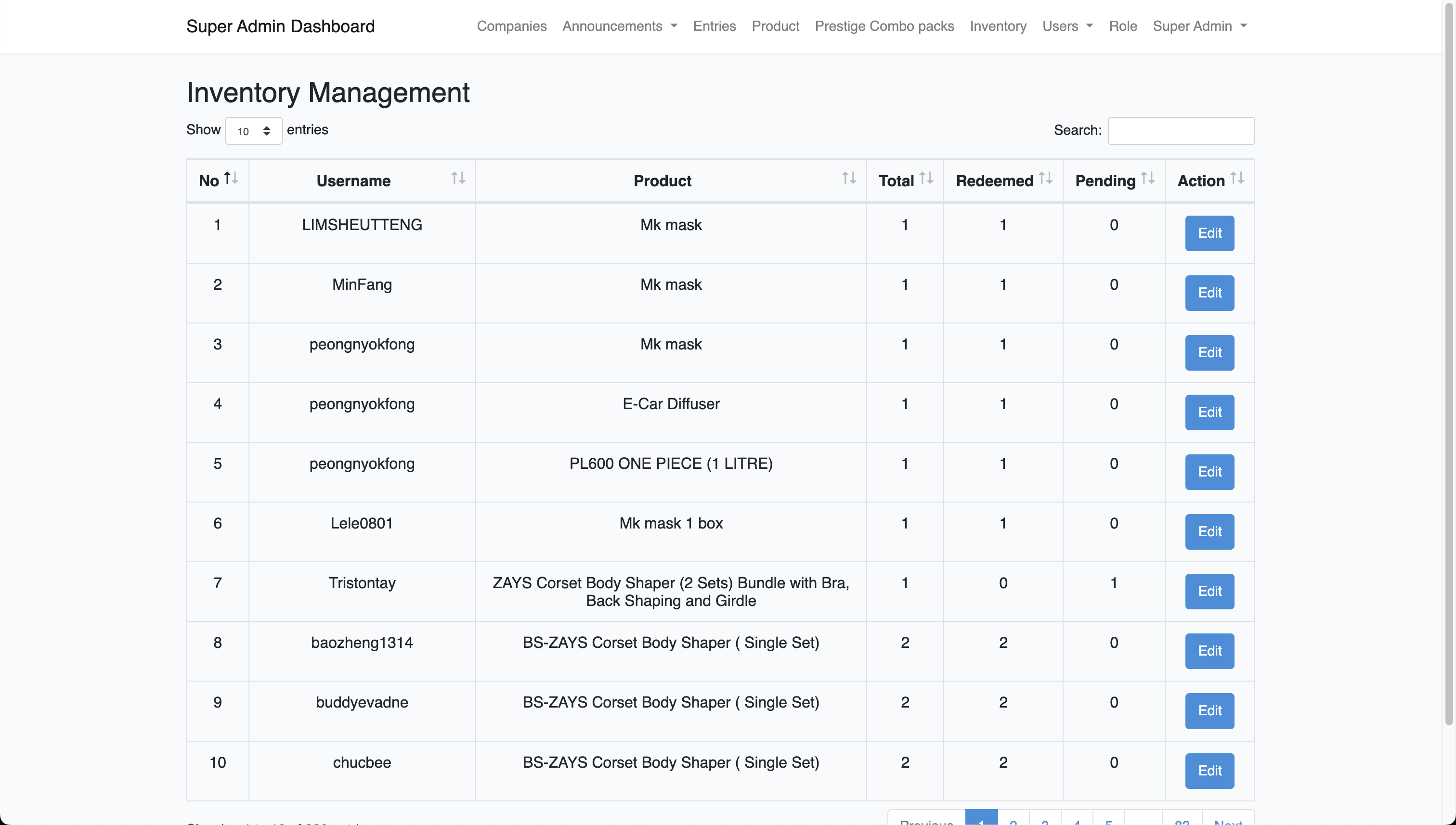Sort table by No column arrows
This screenshot has width=1456, height=825.
231,179
